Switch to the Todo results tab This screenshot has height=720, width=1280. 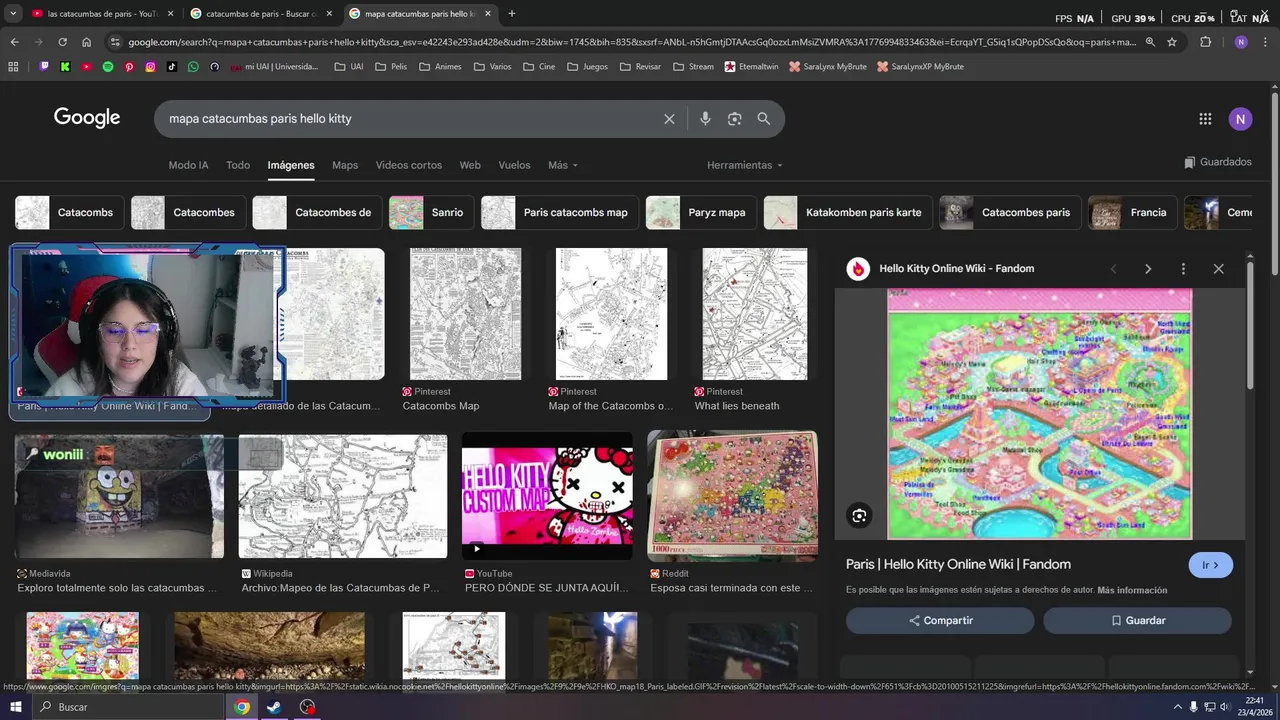pos(238,165)
